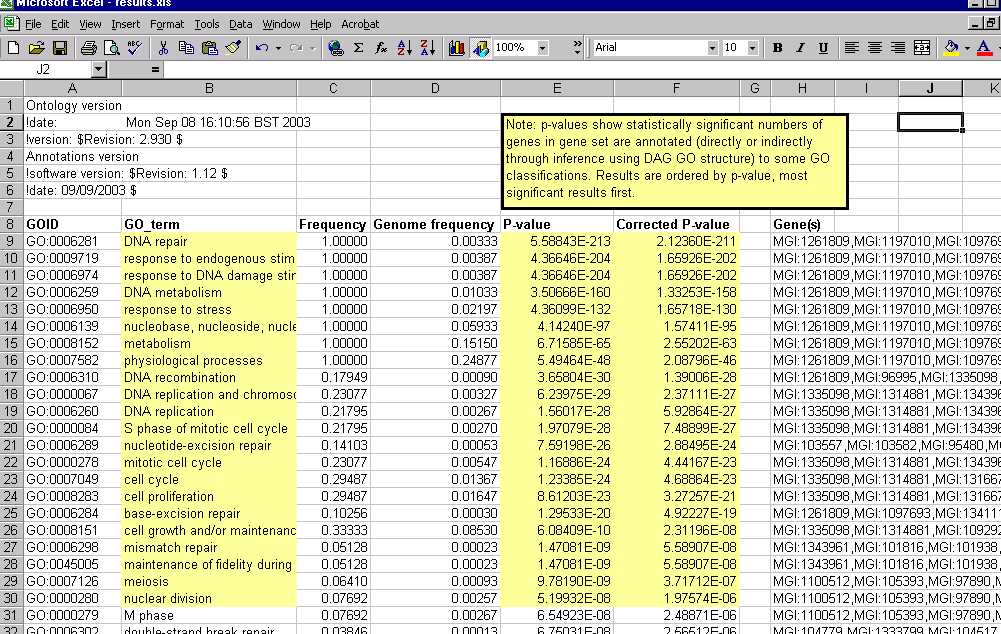Click the Save disk icon

[60, 48]
